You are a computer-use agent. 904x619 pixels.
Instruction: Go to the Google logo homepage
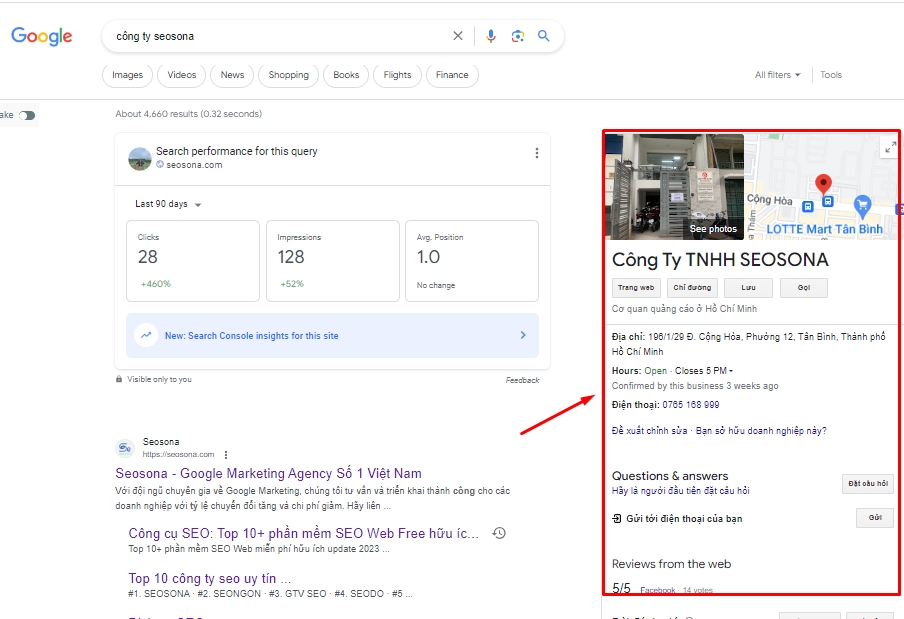click(x=42, y=37)
